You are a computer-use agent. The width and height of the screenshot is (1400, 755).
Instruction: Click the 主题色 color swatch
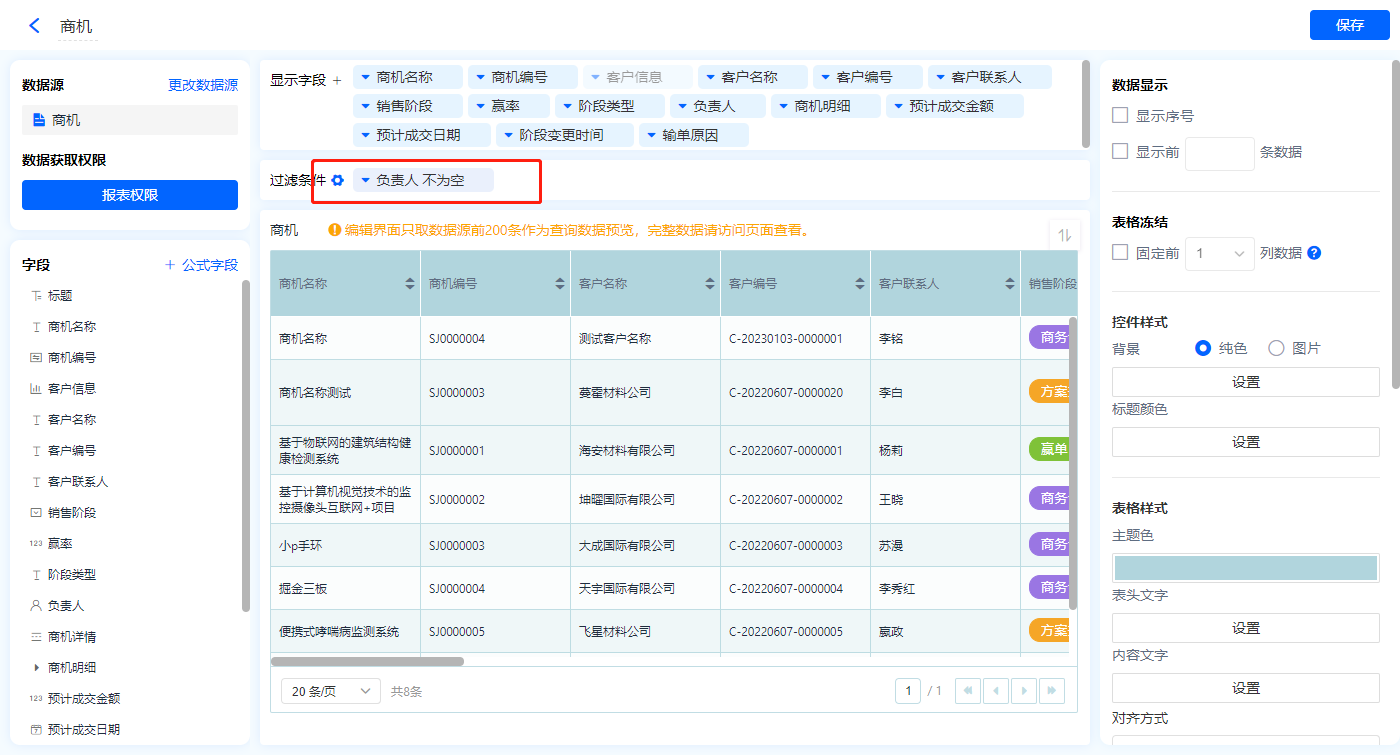1245,568
